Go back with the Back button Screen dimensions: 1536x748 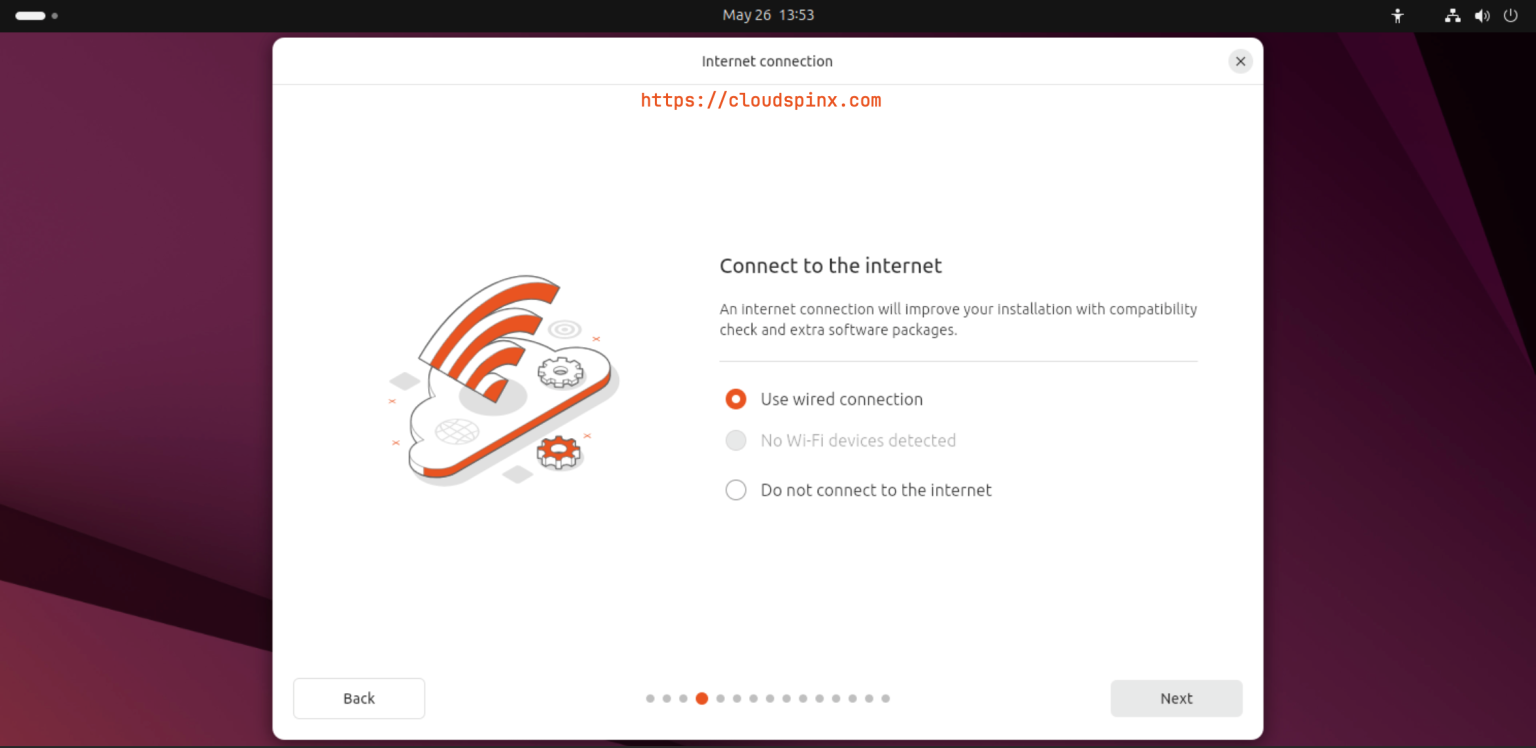click(358, 698)
